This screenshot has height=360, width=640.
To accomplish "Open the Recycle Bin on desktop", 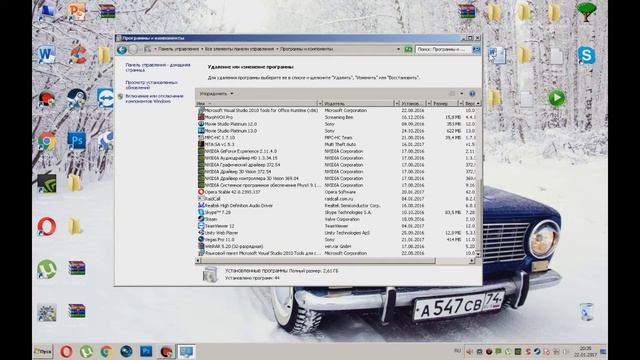I will tap(586, 311).
